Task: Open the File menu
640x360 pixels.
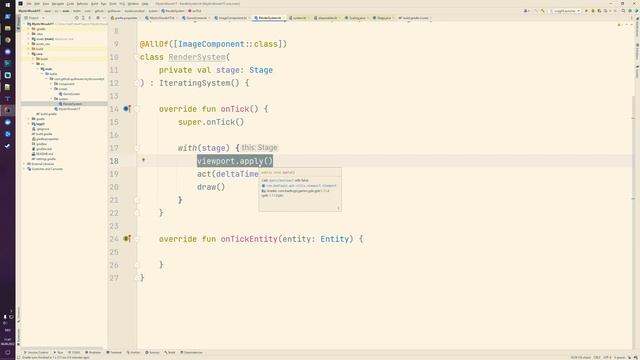Action: [29, 4]
